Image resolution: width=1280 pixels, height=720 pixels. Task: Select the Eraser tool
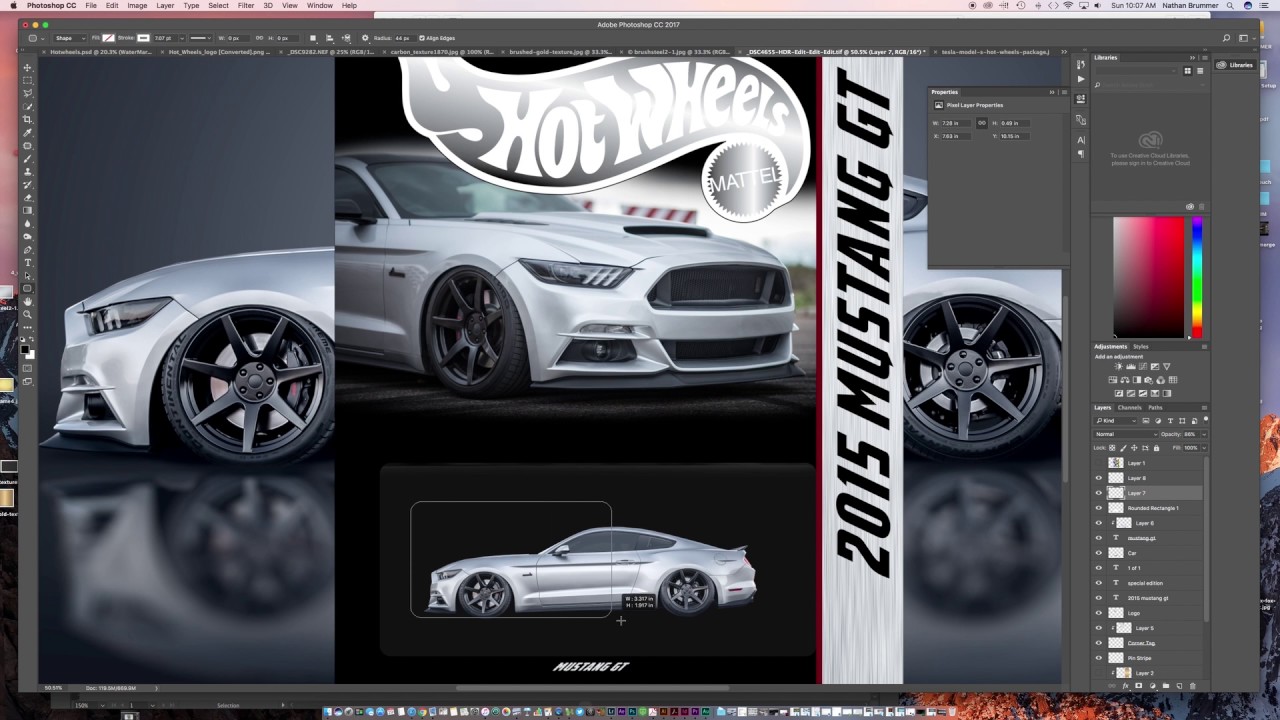tap(27, 197)
